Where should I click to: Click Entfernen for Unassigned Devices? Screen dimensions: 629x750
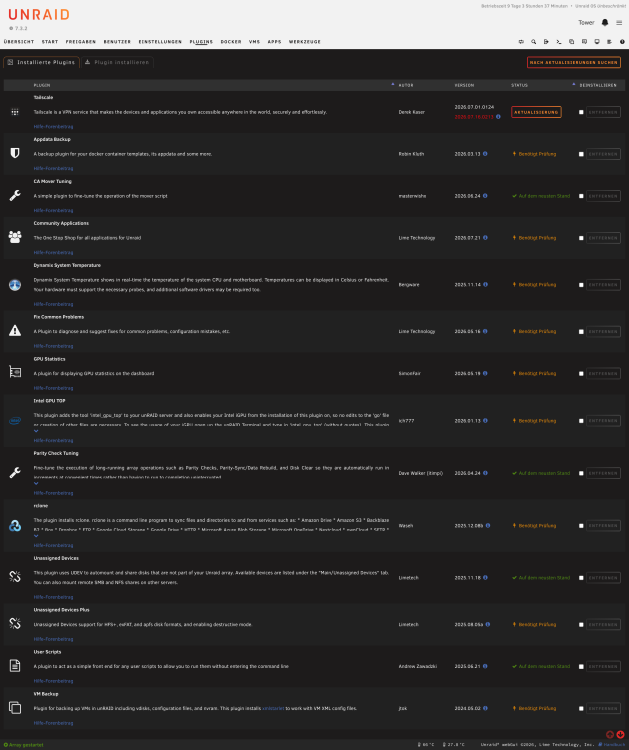pos(603,578)
